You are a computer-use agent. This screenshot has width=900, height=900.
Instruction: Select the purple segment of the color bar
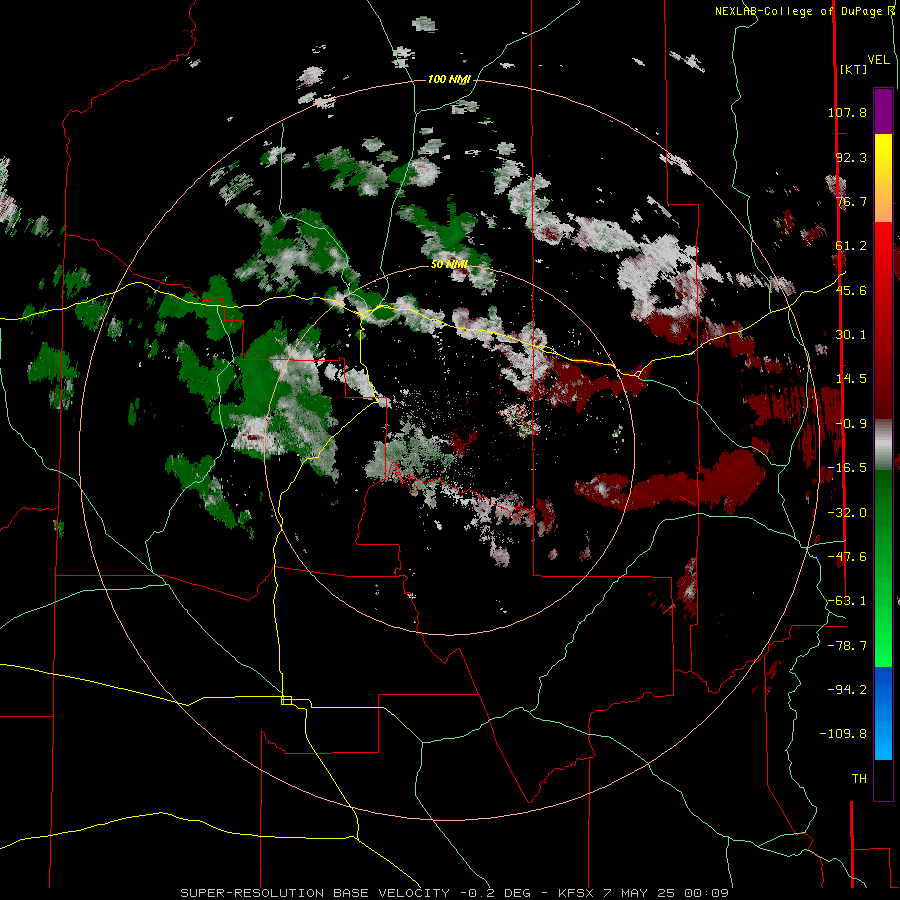[883, 111]
